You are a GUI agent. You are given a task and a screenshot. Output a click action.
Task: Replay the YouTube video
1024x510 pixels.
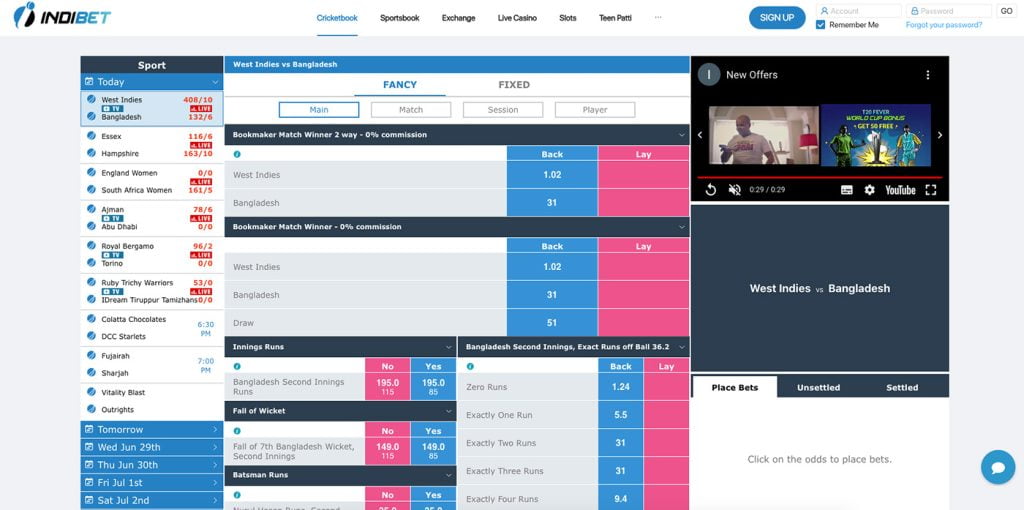[x=711, y=190]
